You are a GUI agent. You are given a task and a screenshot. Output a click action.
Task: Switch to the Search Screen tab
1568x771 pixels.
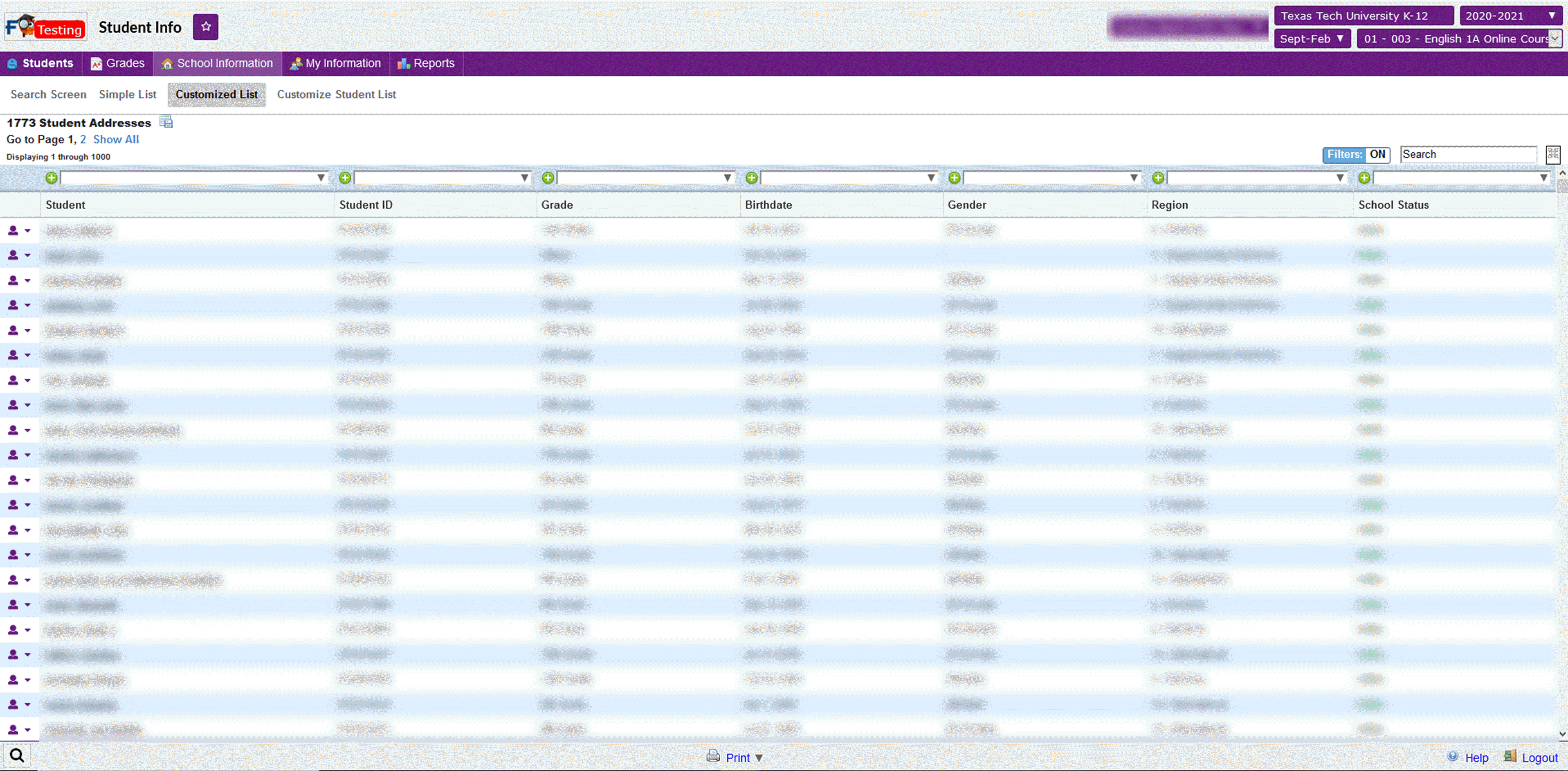[49, 95]
